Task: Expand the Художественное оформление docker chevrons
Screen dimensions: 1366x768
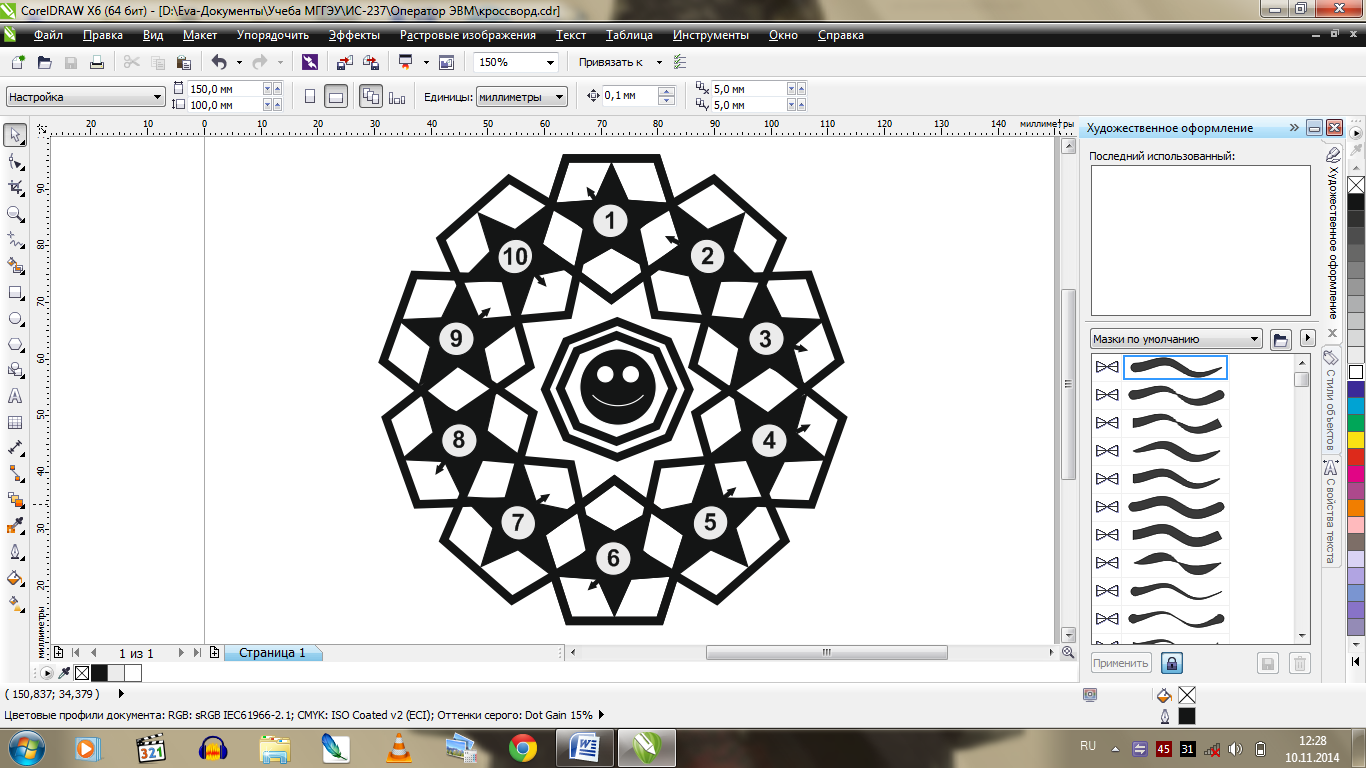Action: [x=1295, y=128]
